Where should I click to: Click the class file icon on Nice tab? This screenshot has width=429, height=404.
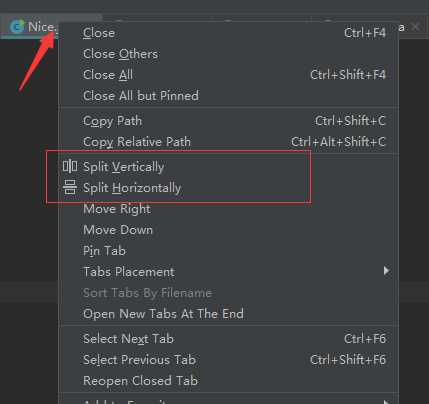coord(17,27)
